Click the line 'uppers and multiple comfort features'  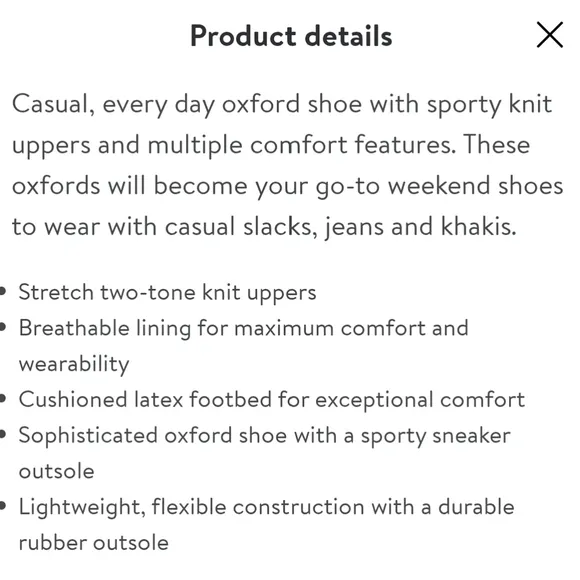pos(271,145)
